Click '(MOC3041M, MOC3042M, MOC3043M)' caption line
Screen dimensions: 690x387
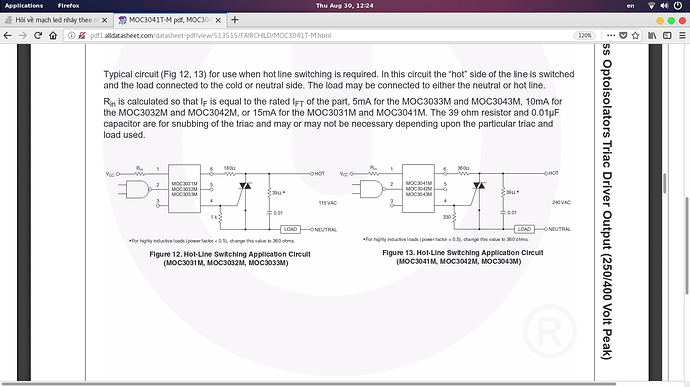[459, 262]
